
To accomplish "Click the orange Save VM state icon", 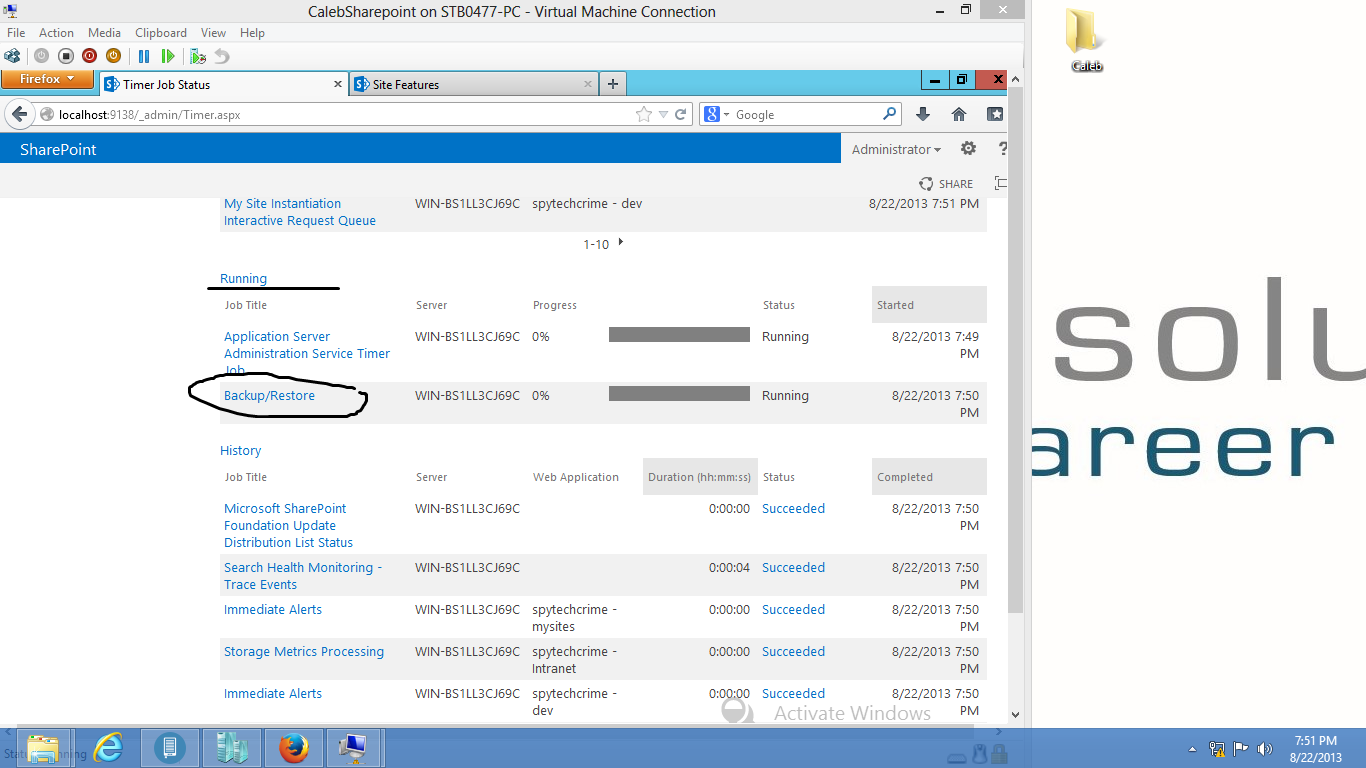I will [113, 56].
